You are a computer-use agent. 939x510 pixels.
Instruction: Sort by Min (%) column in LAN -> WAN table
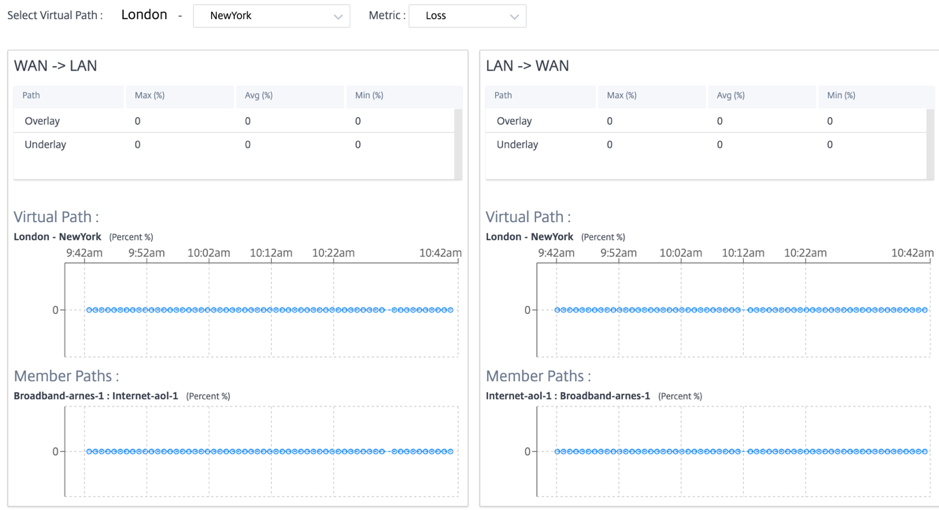(x=876, y=96)
